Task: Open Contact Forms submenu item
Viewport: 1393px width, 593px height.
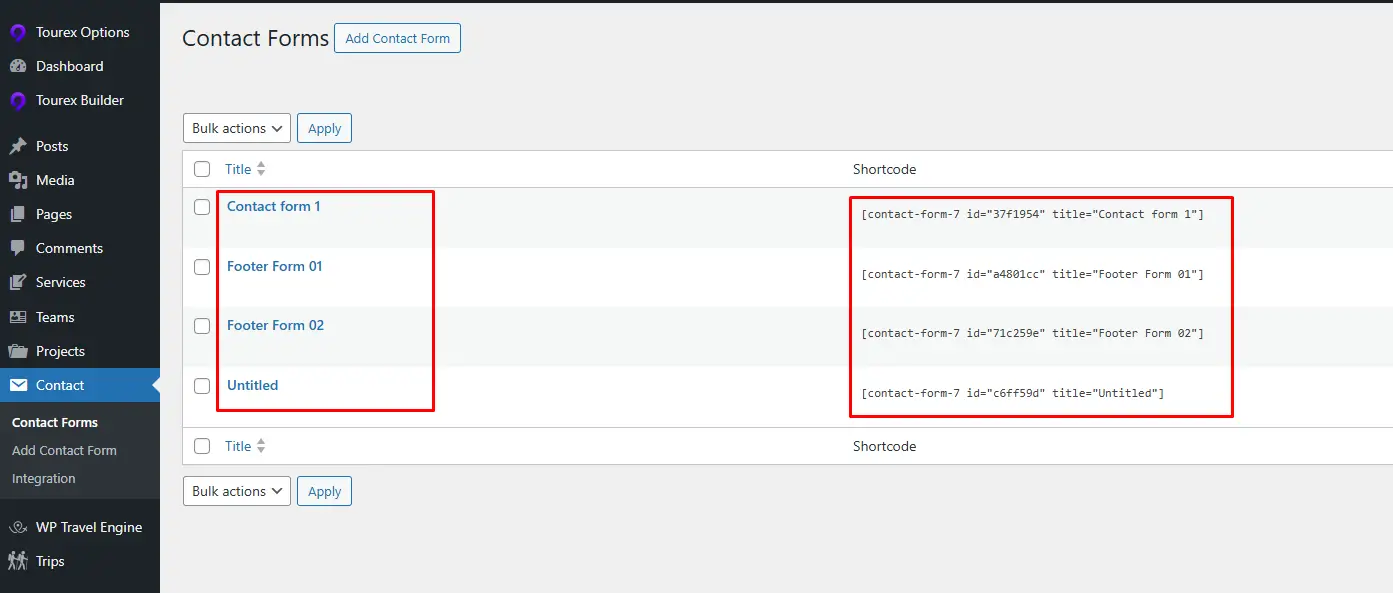Action: 55,422
